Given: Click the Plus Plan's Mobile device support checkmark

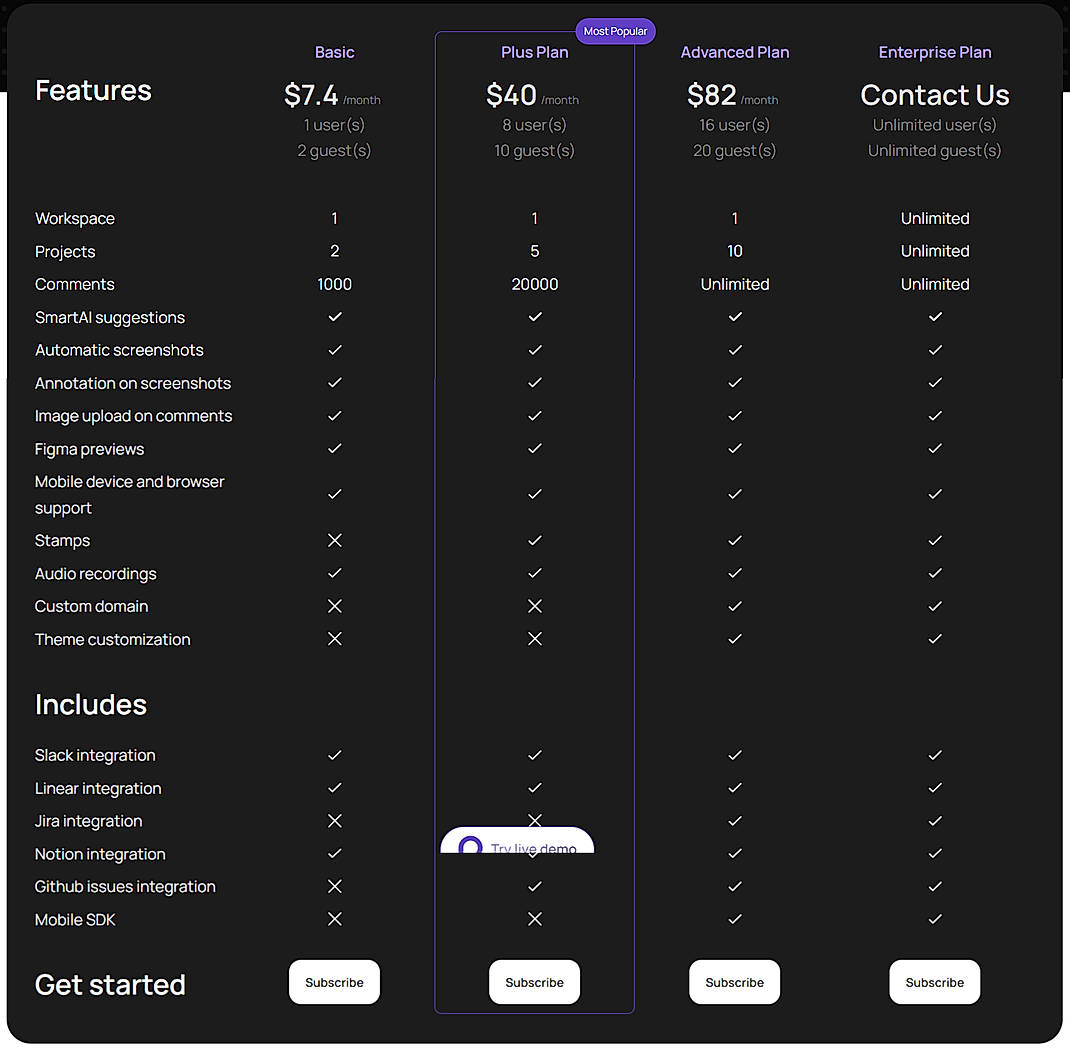Looking at the screenshot, I should click(x=535, y=494).
